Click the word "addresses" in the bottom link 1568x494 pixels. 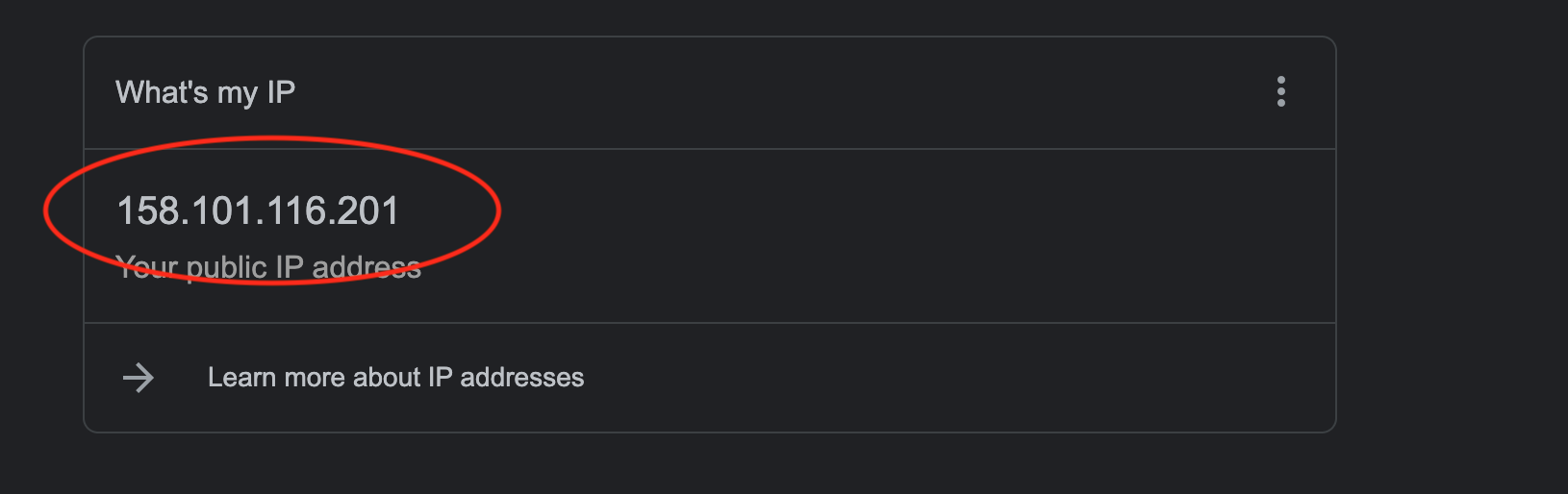(521, 378)
